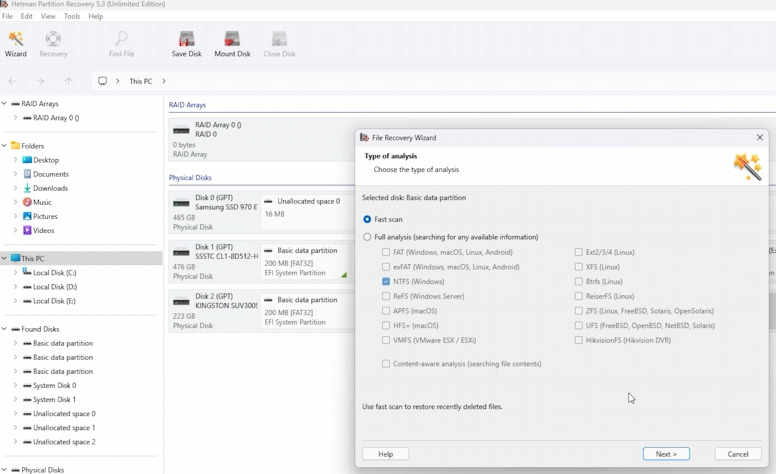The width and height of the screenshot is (776, 474).
Task: Toggle the FAT file system checkbox
Action: (x=386, y=252)
